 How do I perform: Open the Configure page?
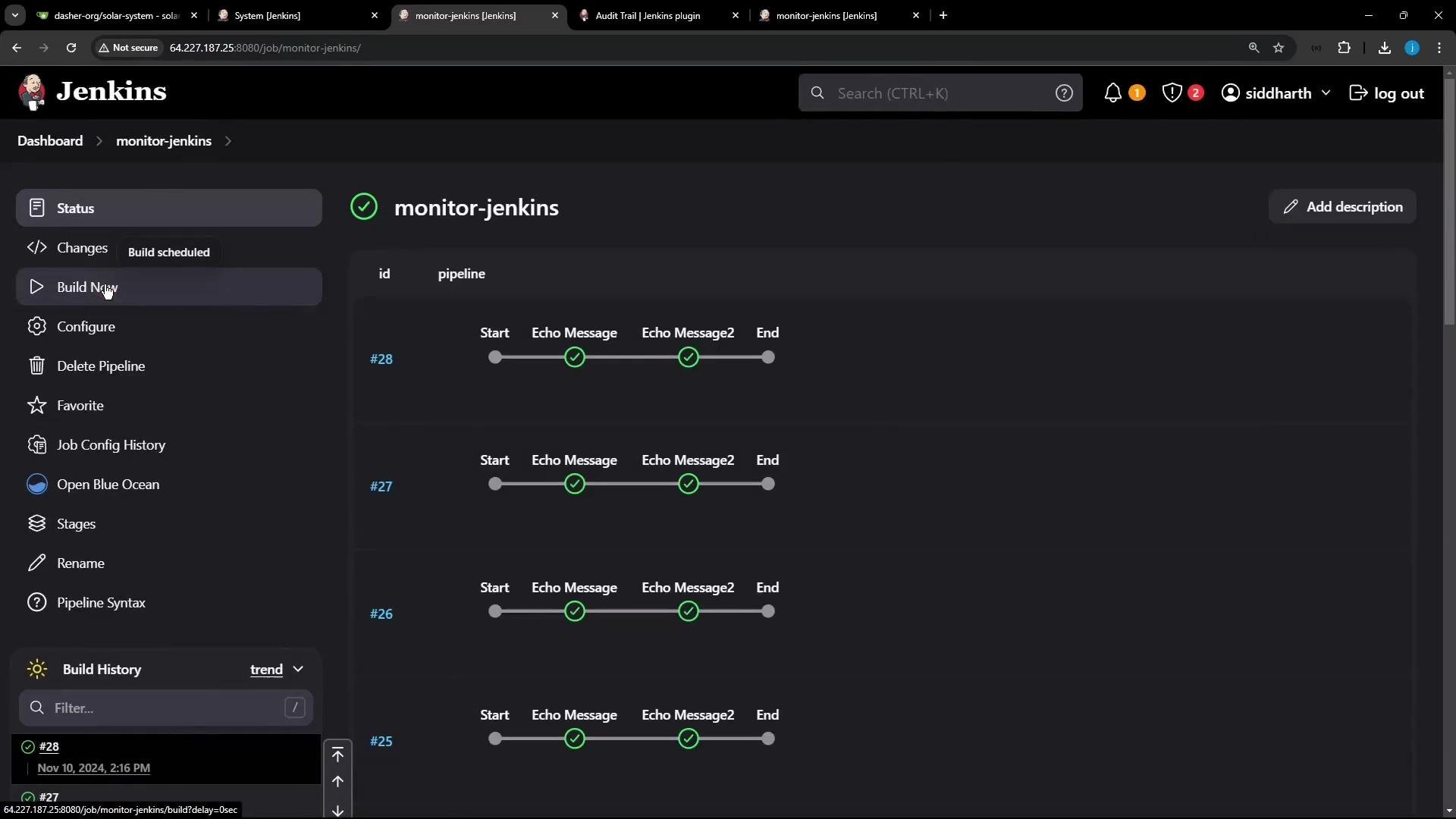tap(169, 326)
